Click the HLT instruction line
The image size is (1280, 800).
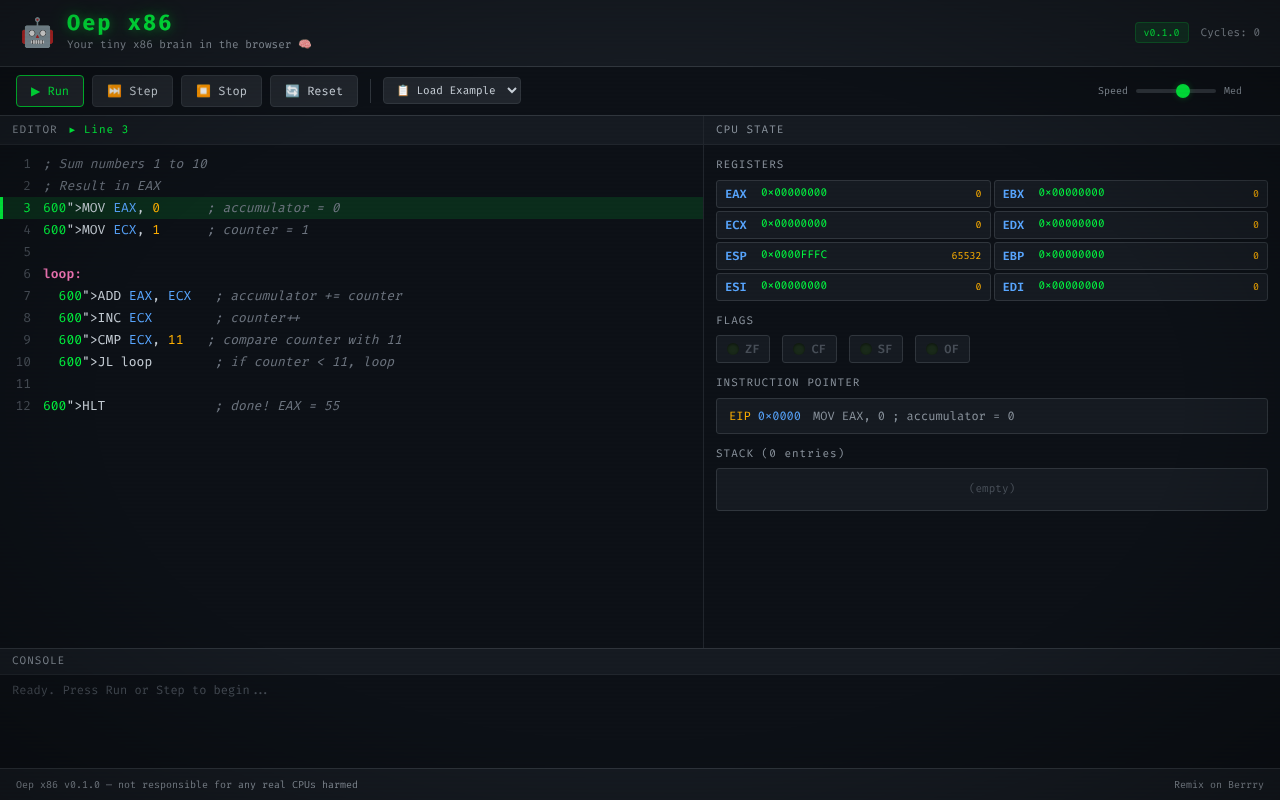click(x=351, y=406)
